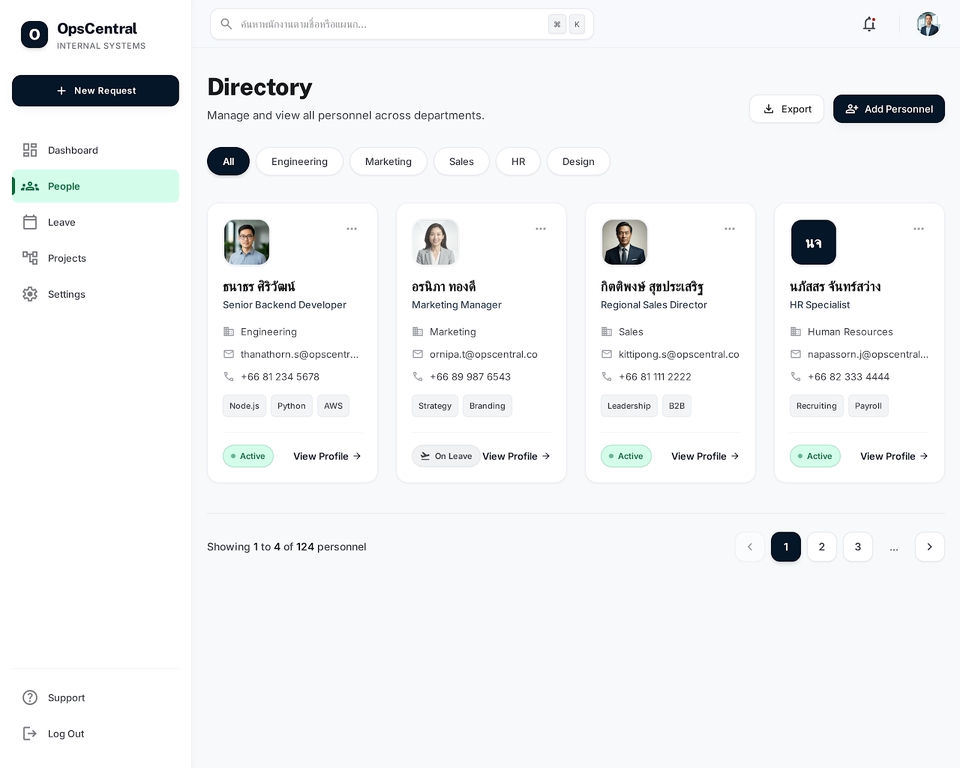This screenshot has height=768, width=960.
Task: Click the Dashboard grid icon in sidebar
Action: pos(29,150)
